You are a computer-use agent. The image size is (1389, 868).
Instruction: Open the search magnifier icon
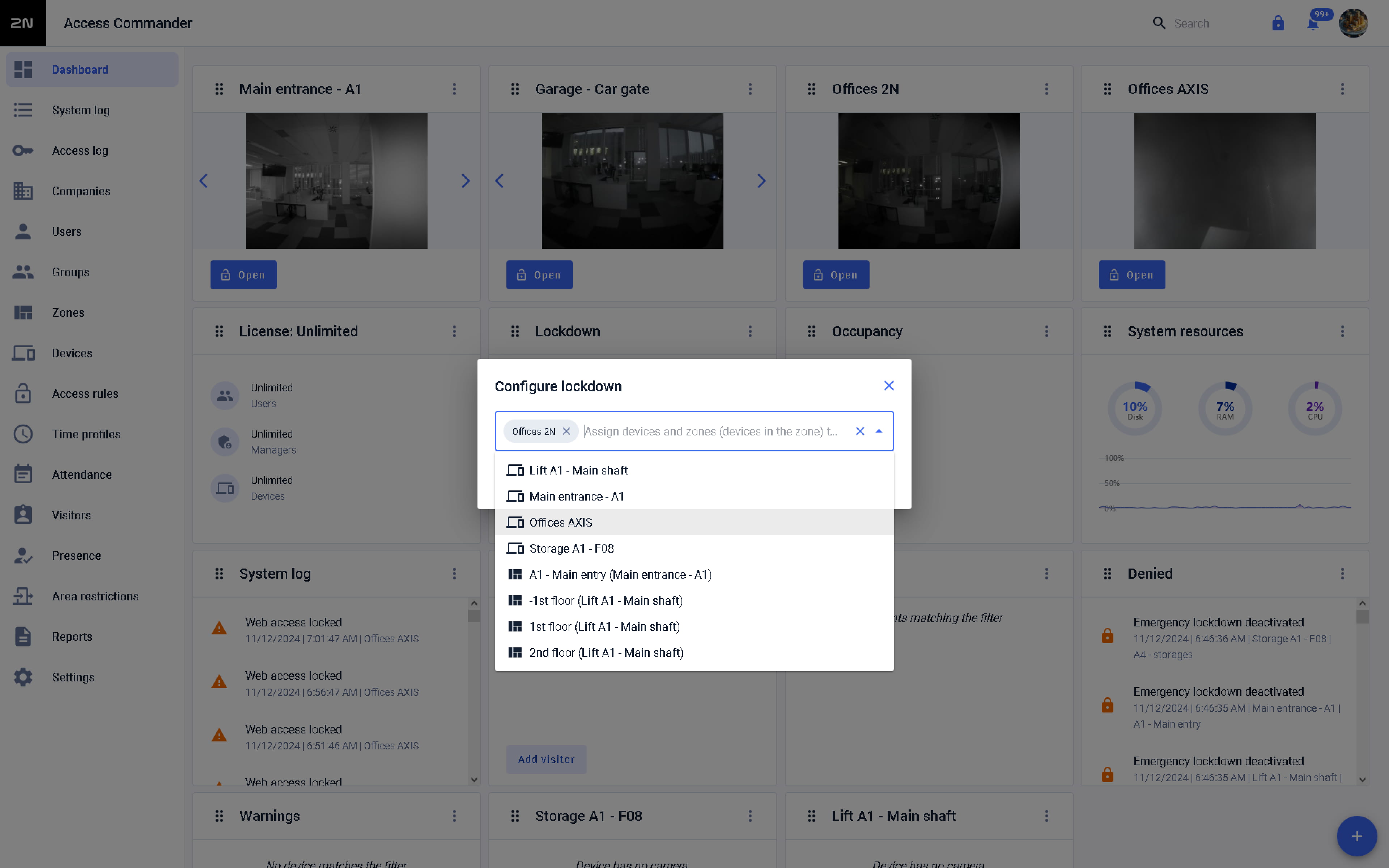(x=1159, y=23)
